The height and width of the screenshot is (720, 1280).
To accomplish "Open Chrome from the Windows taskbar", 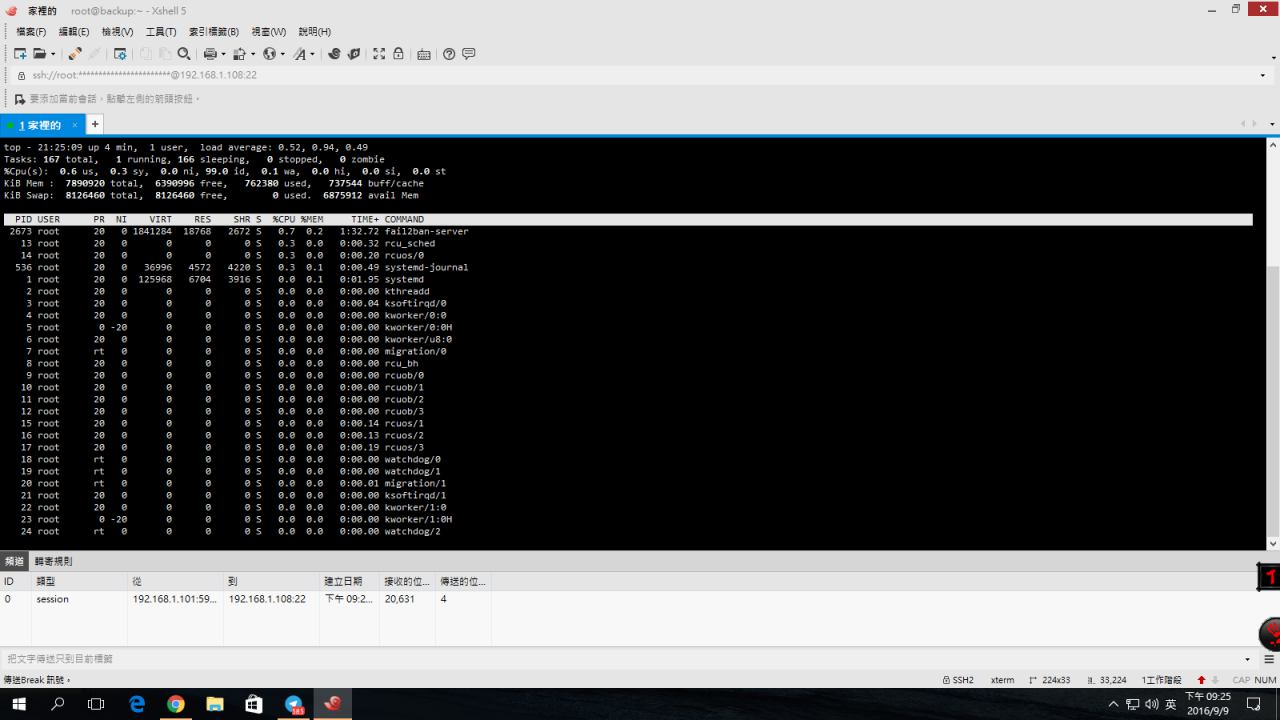I will coord(175,704).
